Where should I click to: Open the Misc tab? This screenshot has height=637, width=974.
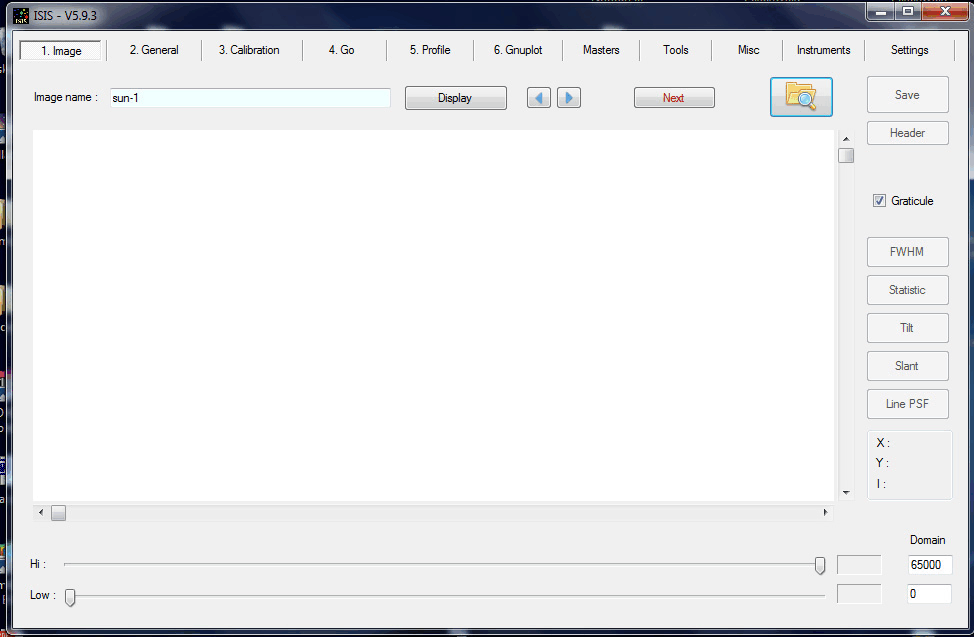click(749, 50)
